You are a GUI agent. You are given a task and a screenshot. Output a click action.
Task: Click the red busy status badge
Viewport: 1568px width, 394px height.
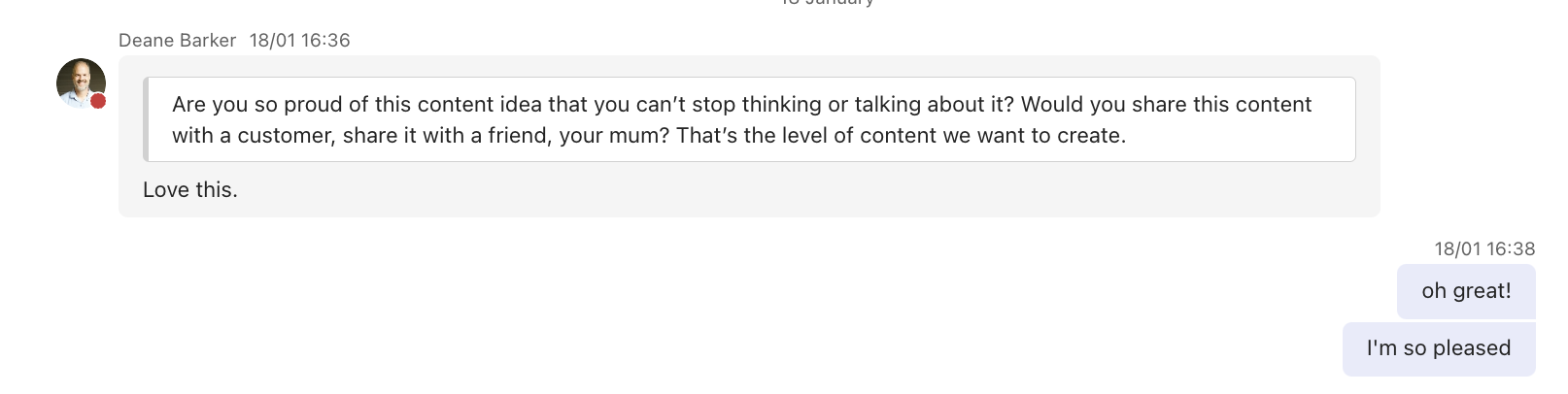point(98,101)
